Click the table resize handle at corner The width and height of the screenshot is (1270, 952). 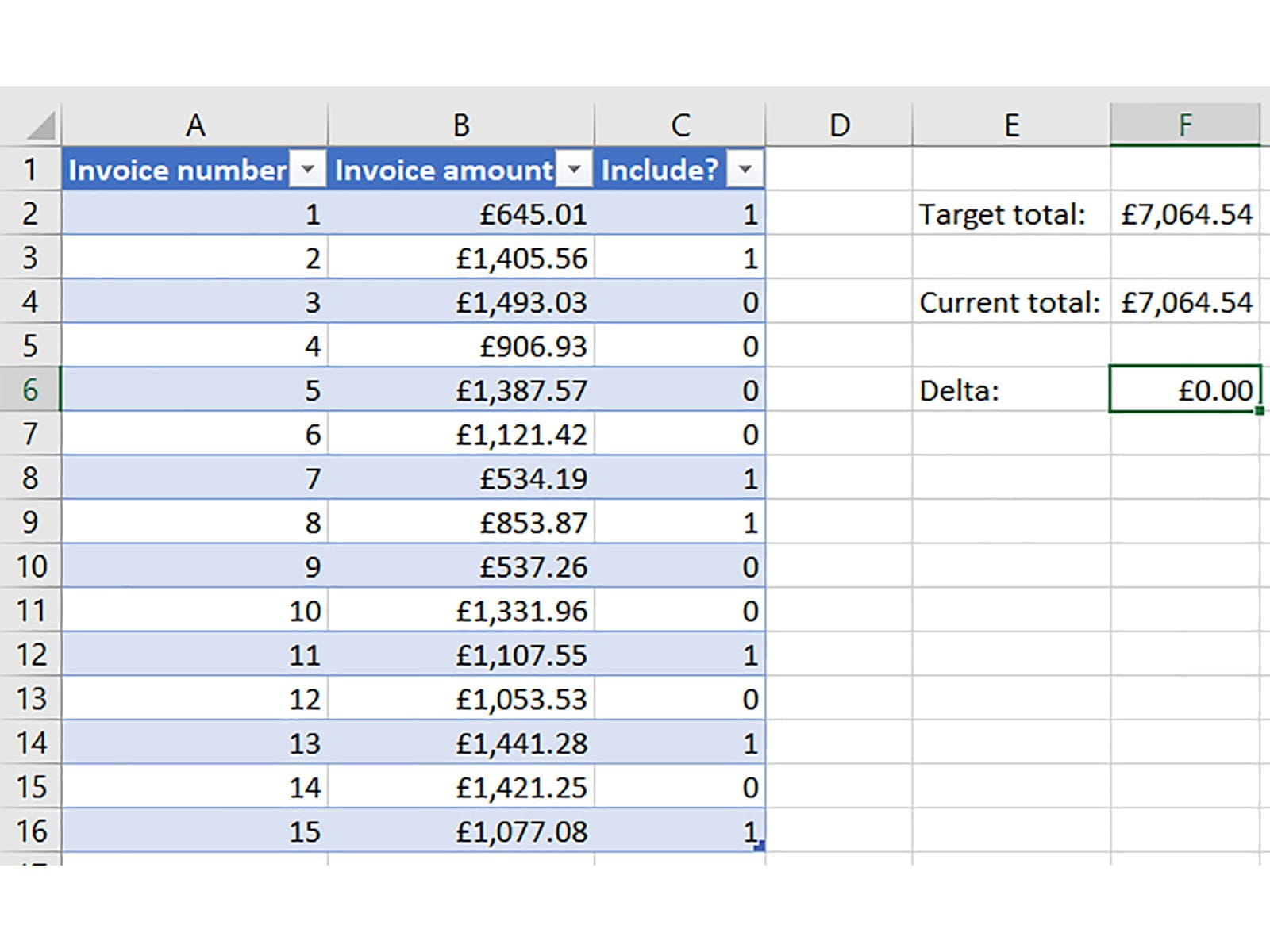pos(760,846)
